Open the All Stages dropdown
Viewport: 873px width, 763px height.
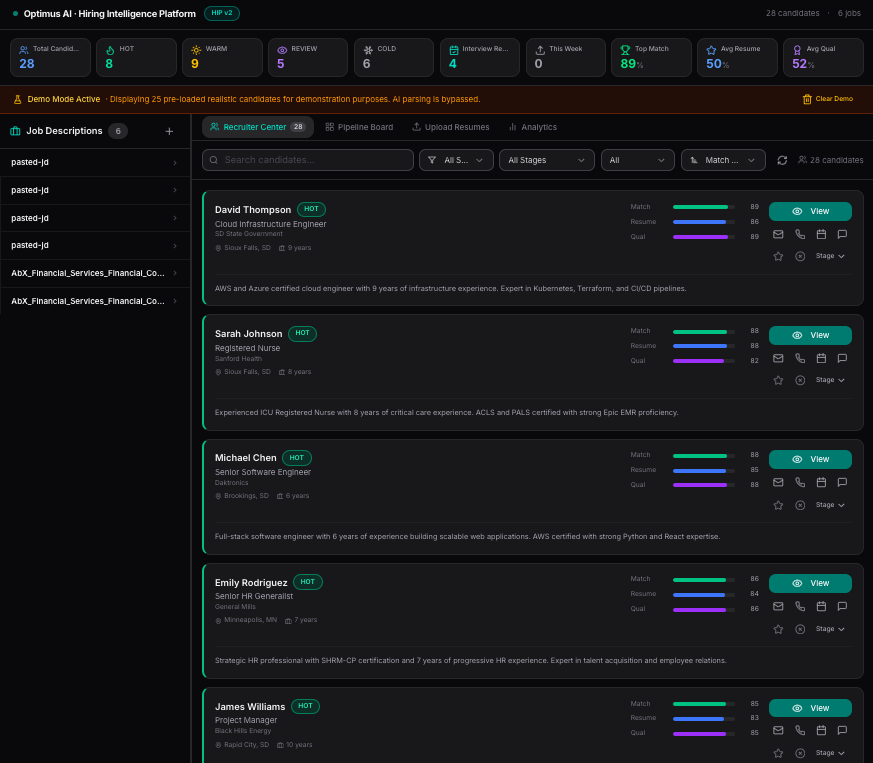546,160
